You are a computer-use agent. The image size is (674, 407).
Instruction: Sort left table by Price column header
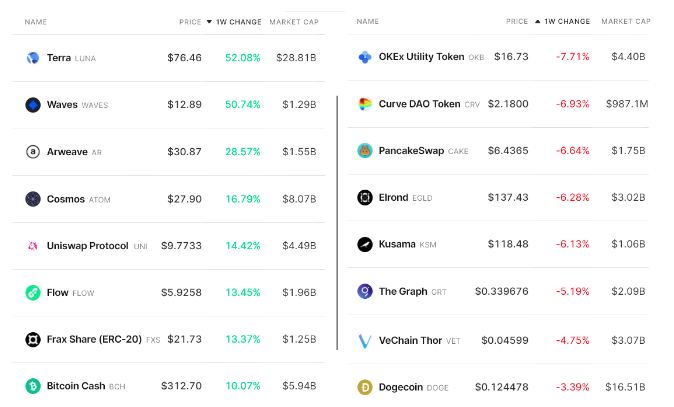click(x=188, y=21)
